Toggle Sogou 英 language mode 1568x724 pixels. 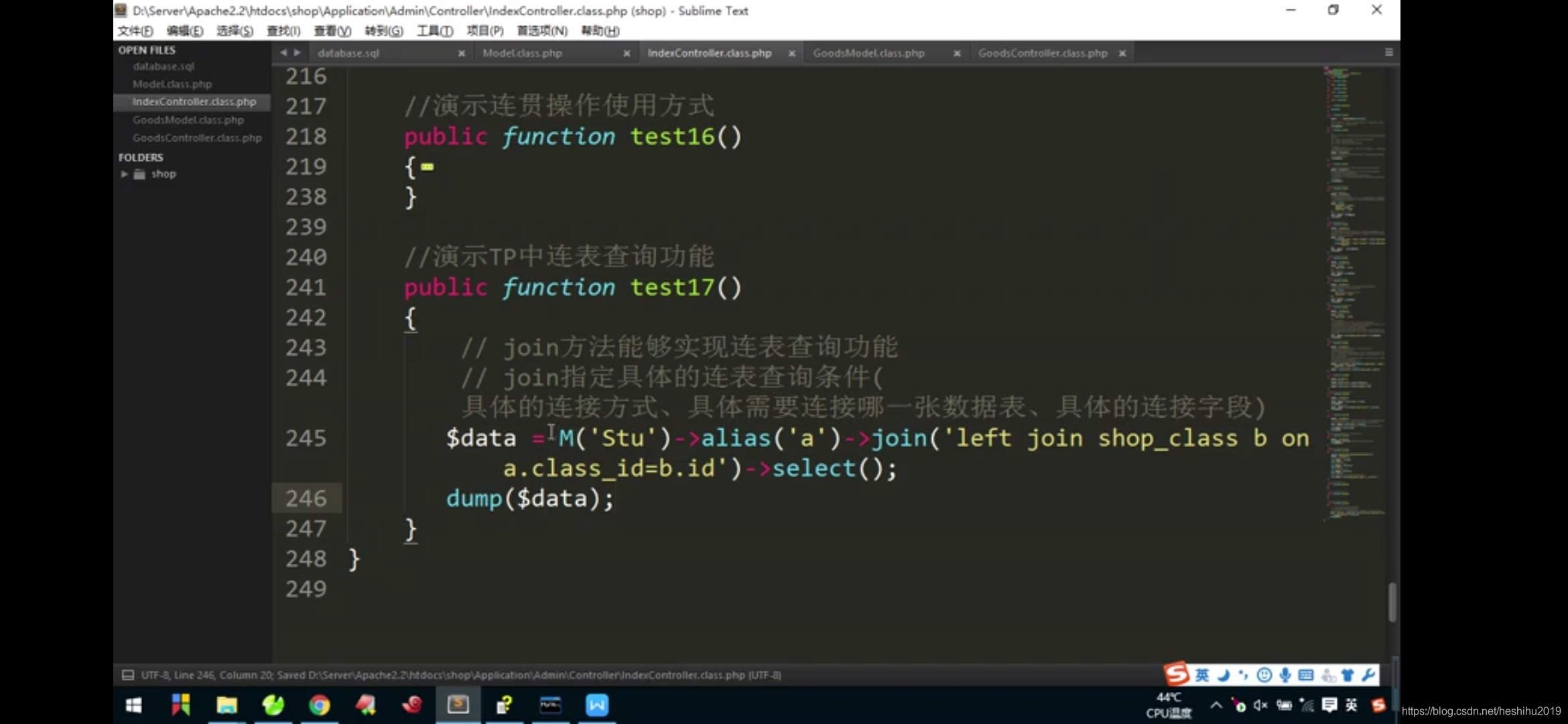(1203, 675)
